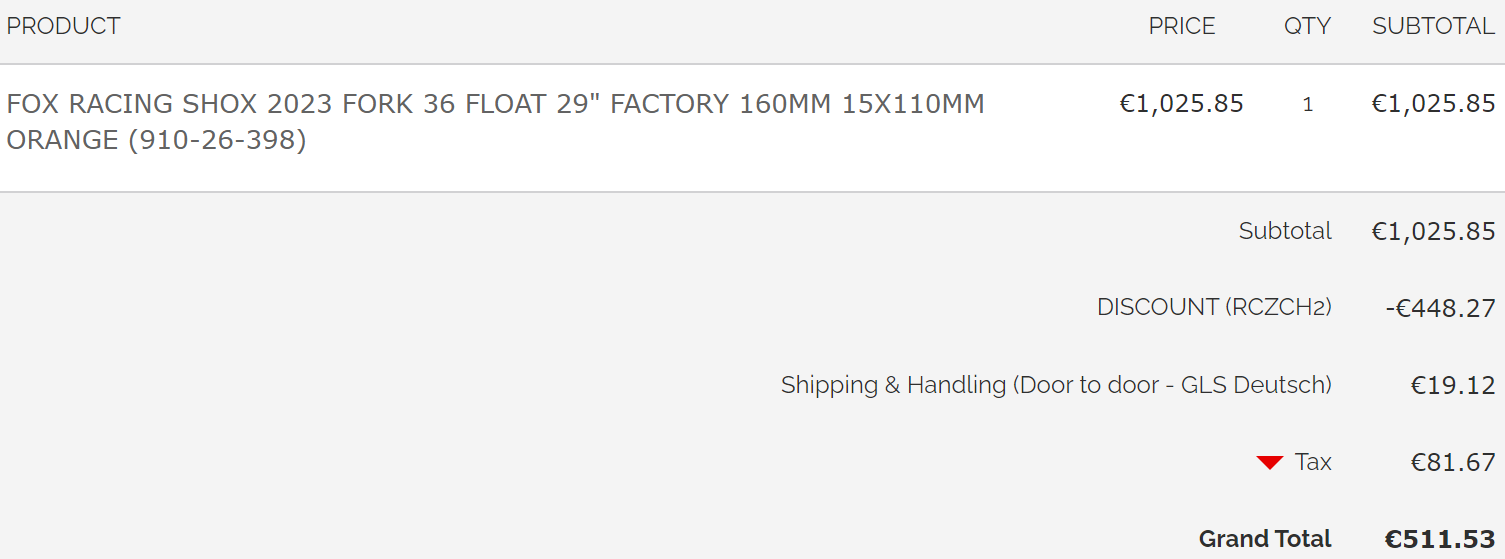The image size is (1505, 559).
Task: Click the PRODUCT column header
Action: point(63,26)
